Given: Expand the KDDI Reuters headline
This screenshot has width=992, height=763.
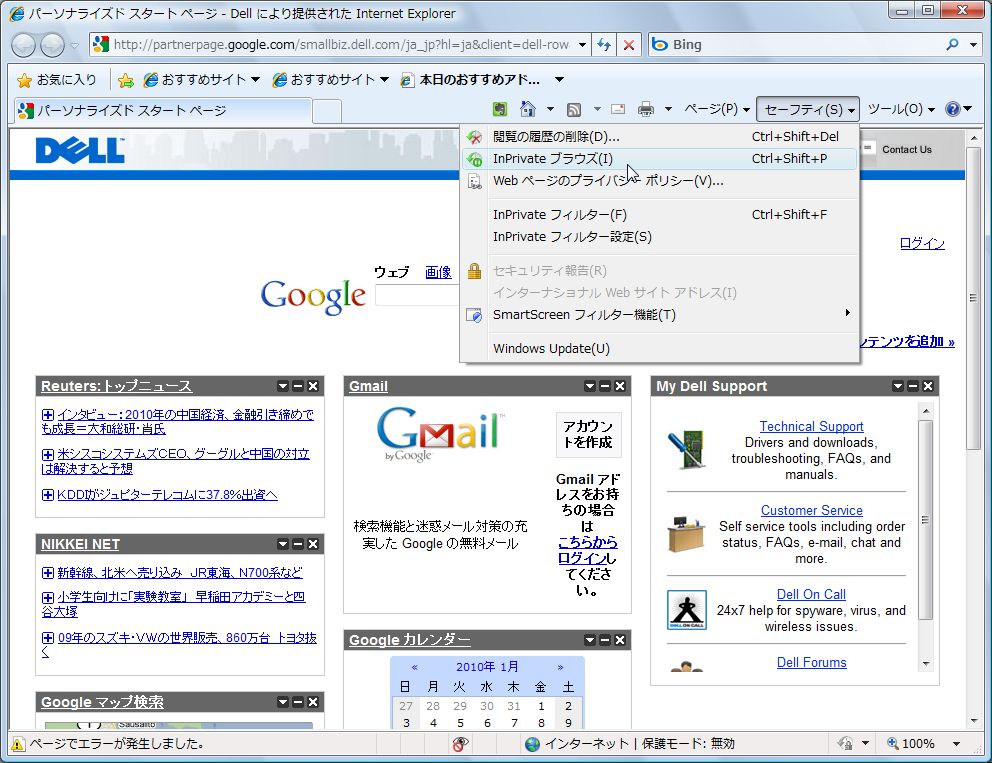Looking at the screenshot, I should pyautogui.click(x=47, y=495).
